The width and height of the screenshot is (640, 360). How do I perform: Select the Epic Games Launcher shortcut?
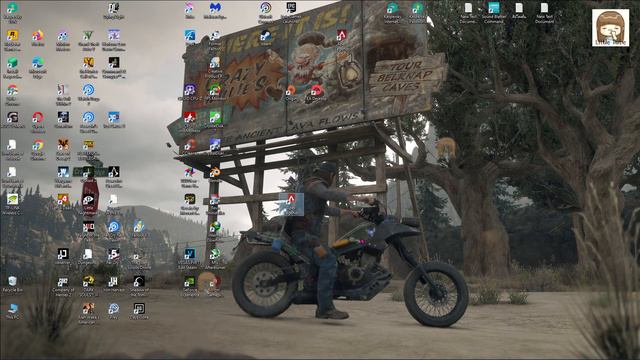coord(291,13)
